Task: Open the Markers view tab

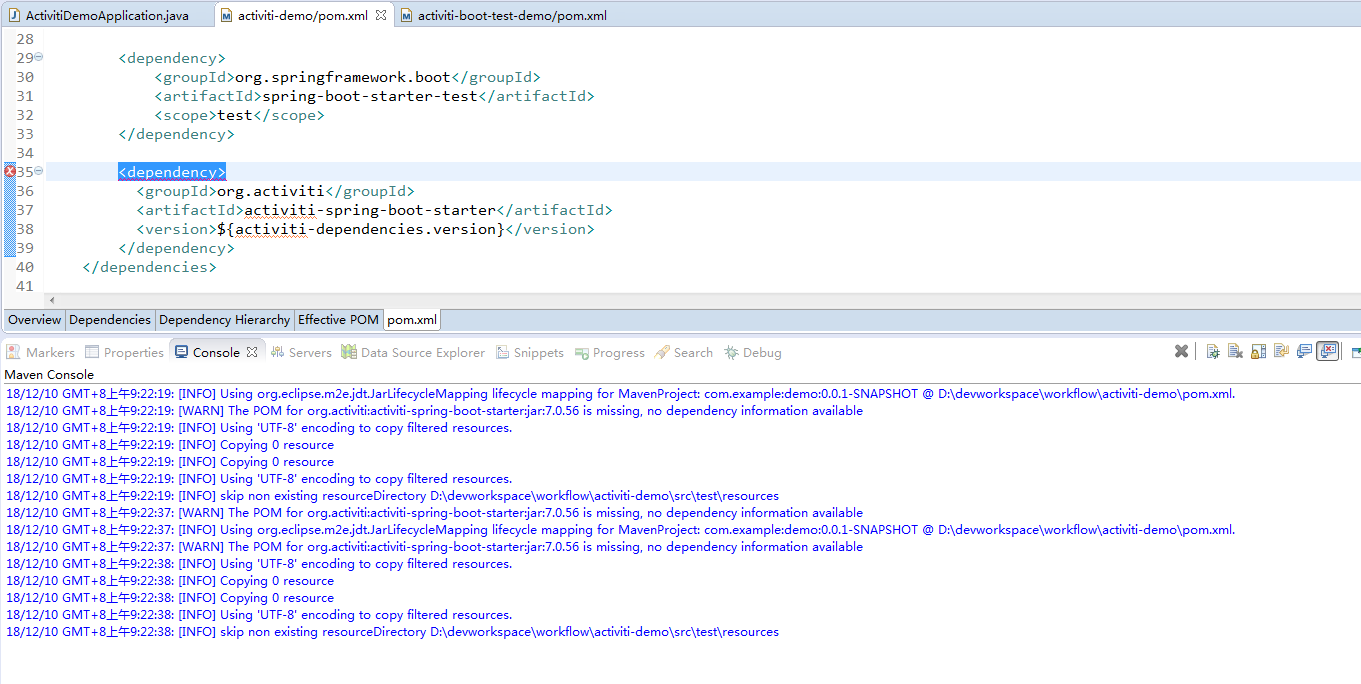Action: point(41,352)
